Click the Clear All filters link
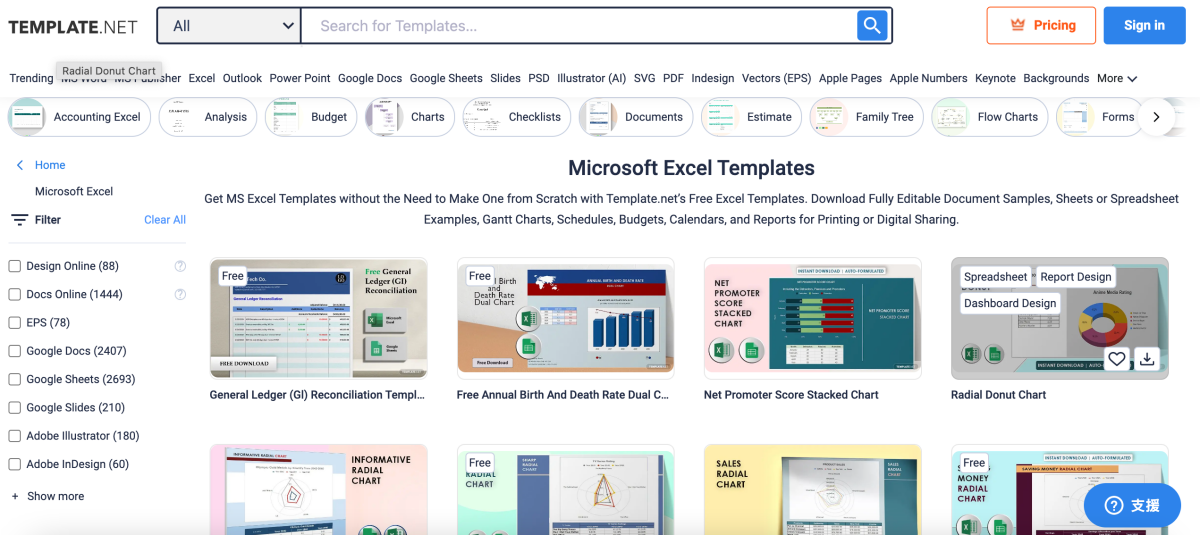 point(165,220)
